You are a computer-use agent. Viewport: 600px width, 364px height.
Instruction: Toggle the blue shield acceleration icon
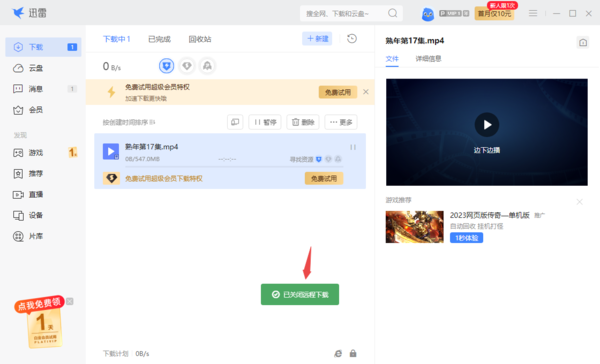click(166, 66)
